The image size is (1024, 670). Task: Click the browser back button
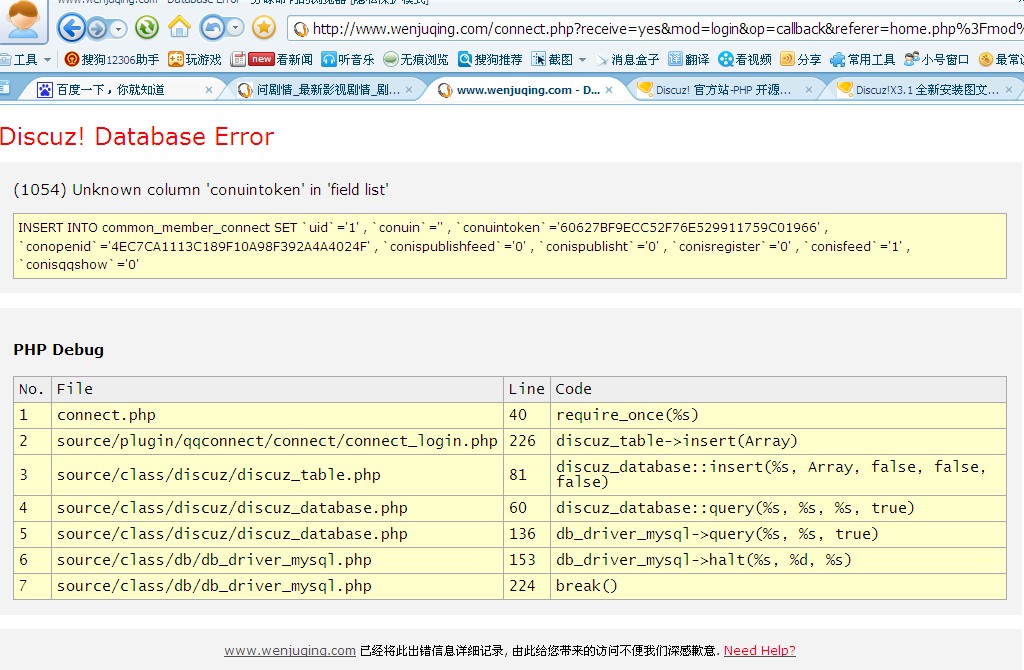[x=71, y=28]
